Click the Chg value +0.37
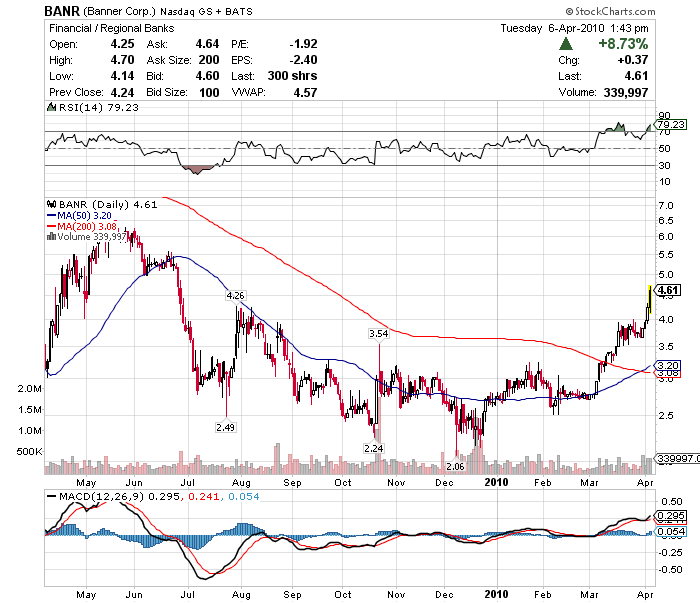Screen dimensions: 700x603 click(x=633, y=60)
